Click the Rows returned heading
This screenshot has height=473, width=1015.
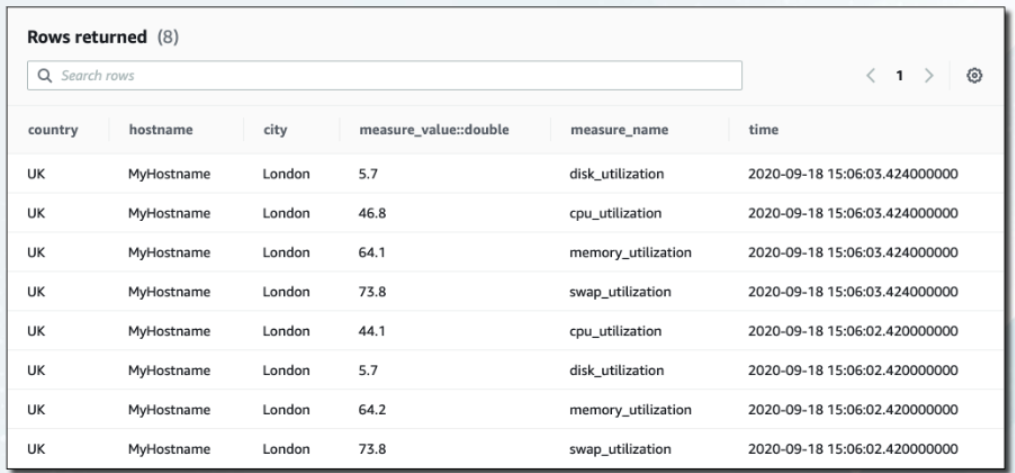(x=79, y=38)
